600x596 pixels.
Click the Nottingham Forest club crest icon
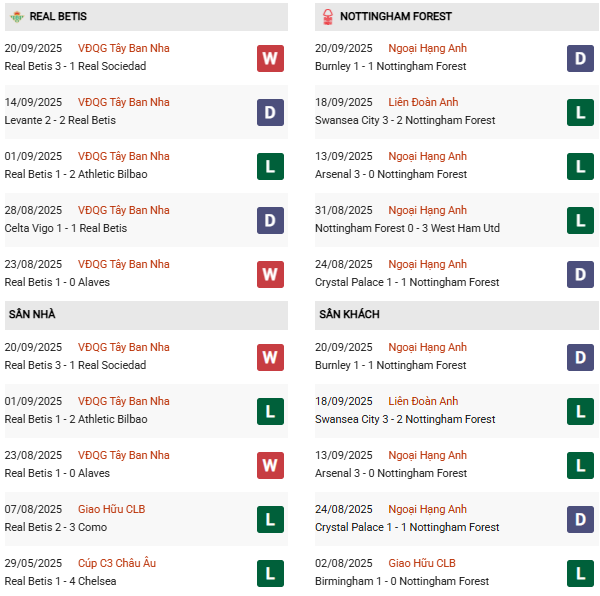325,16
